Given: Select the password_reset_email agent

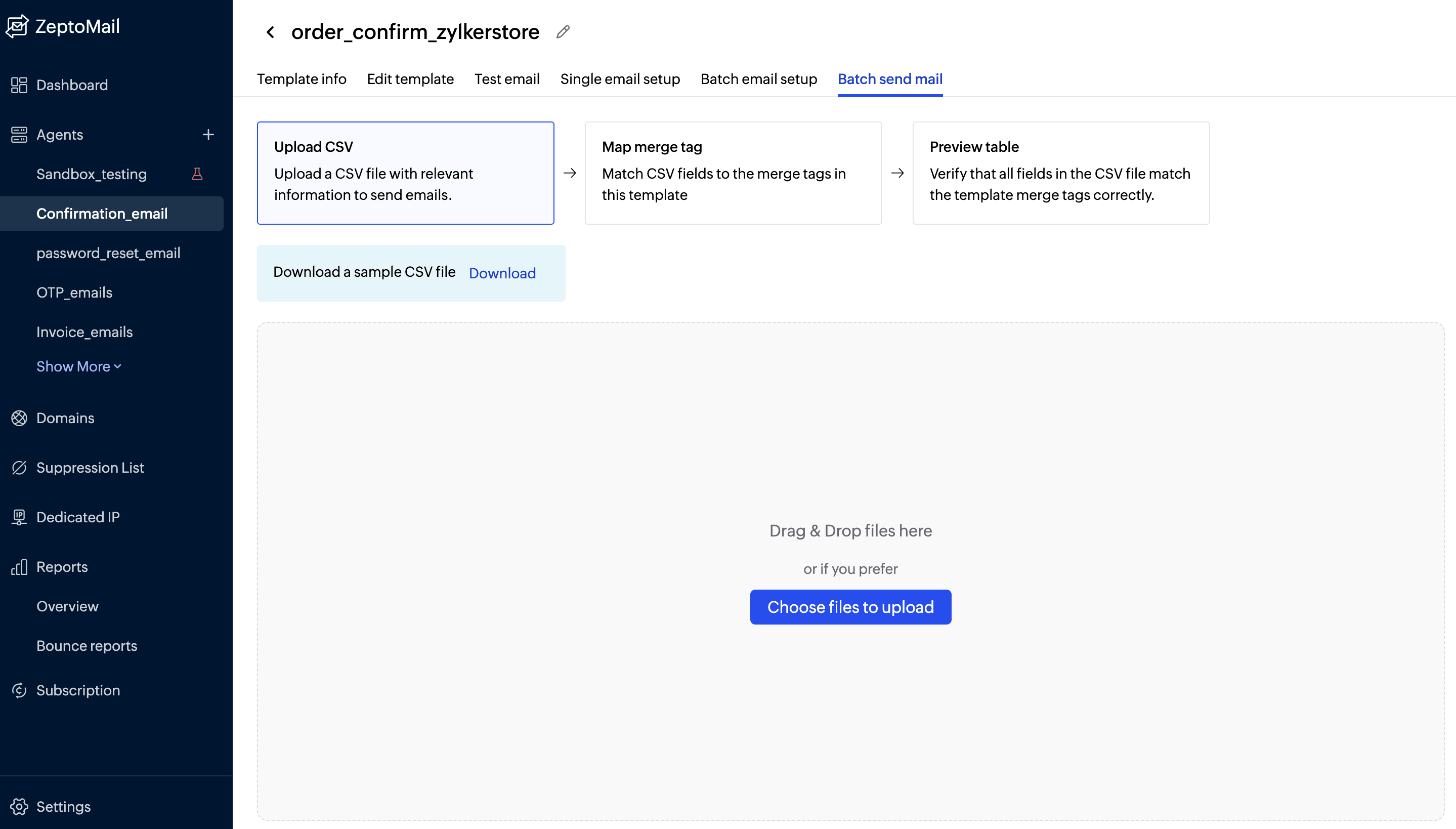Looking at the screenshot, I should click(108, 253).
